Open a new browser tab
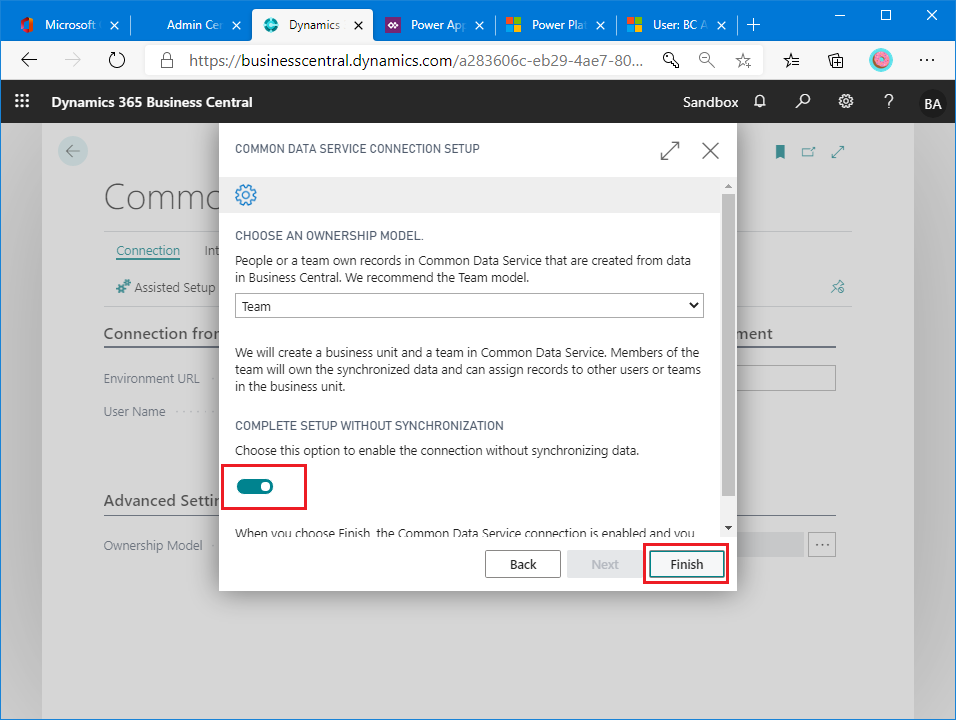Viewport: 956px width, 720px height. click(x=754, y=24)
